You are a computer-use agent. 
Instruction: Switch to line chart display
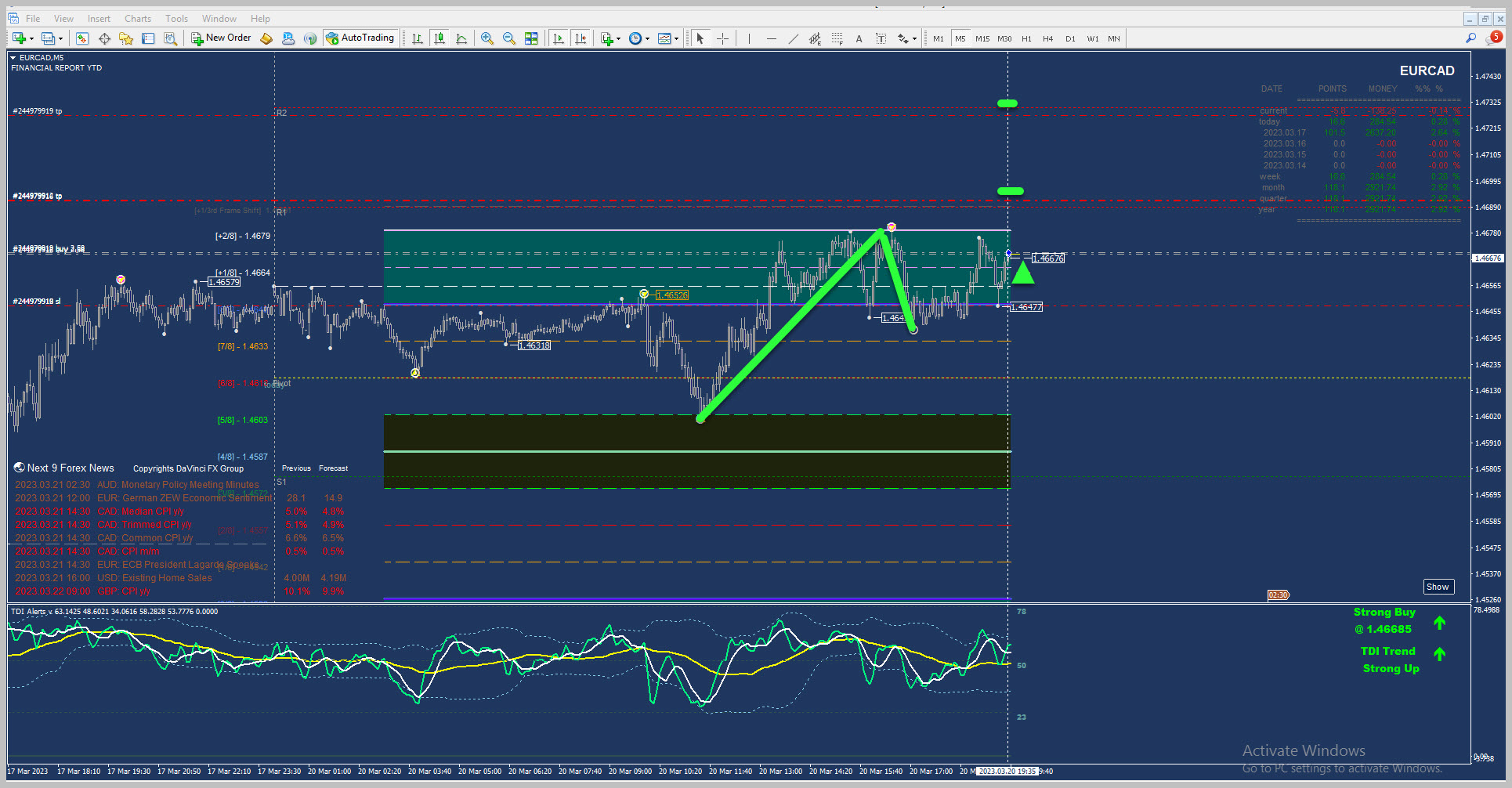click(x=461, y=38)
